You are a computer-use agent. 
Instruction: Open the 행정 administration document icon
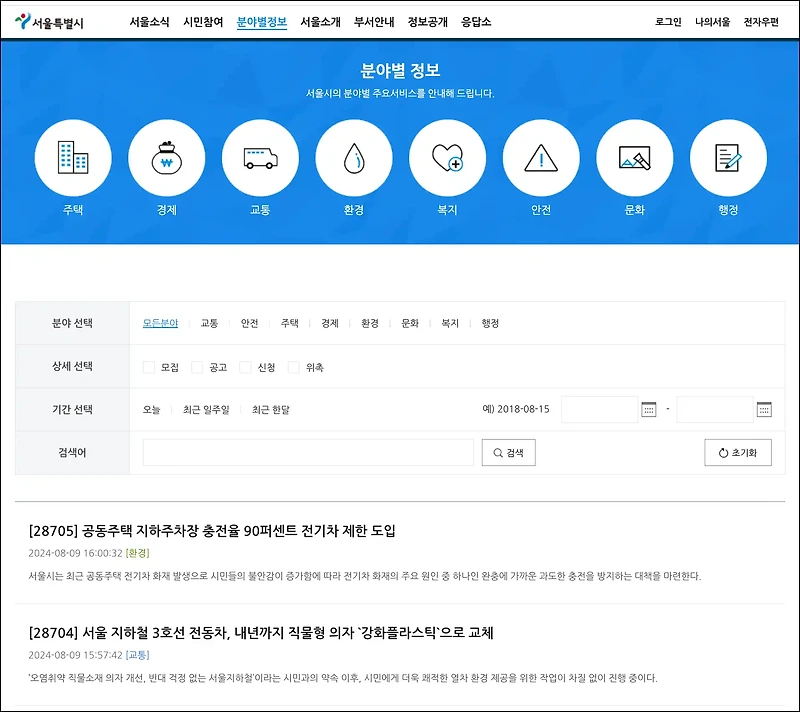coord(729,158)
